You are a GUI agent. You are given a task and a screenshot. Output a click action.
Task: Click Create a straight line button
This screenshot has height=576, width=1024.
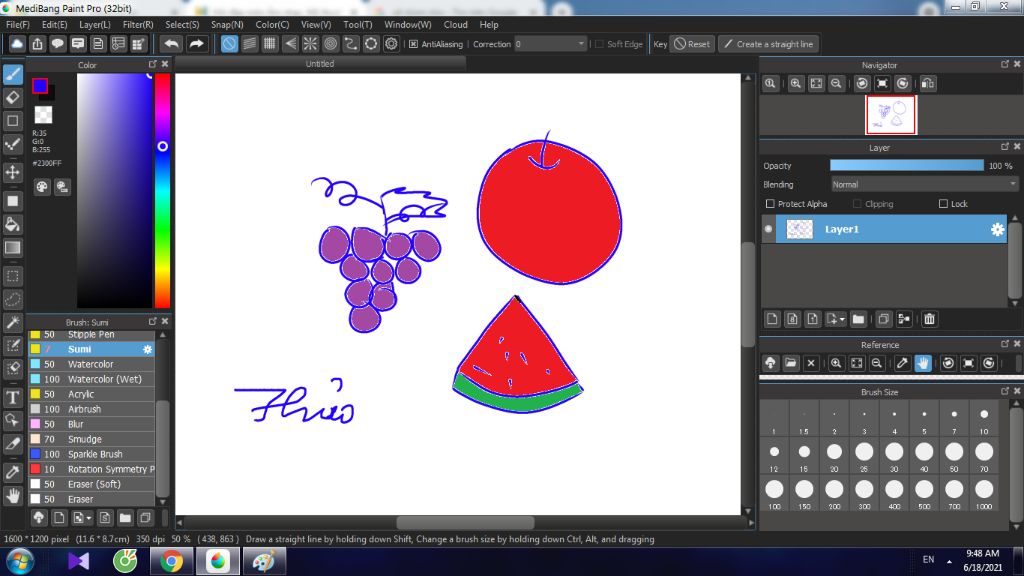[x=769, y=44]
